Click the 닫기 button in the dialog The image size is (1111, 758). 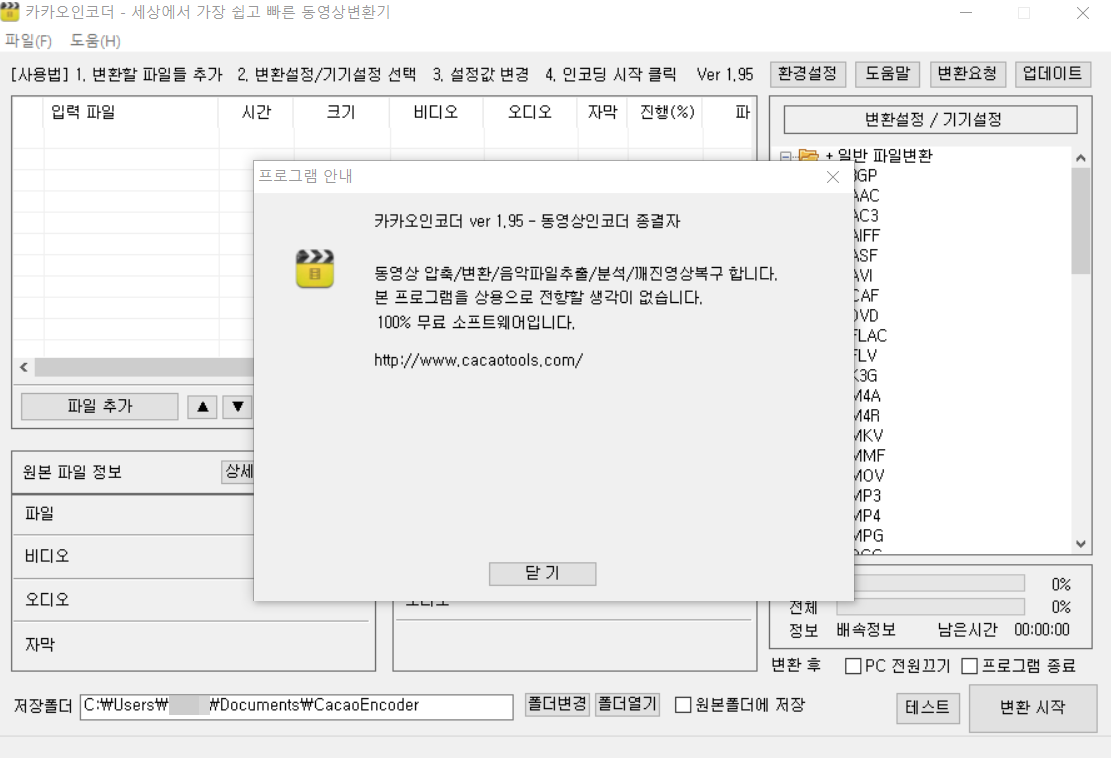point(542,573)
